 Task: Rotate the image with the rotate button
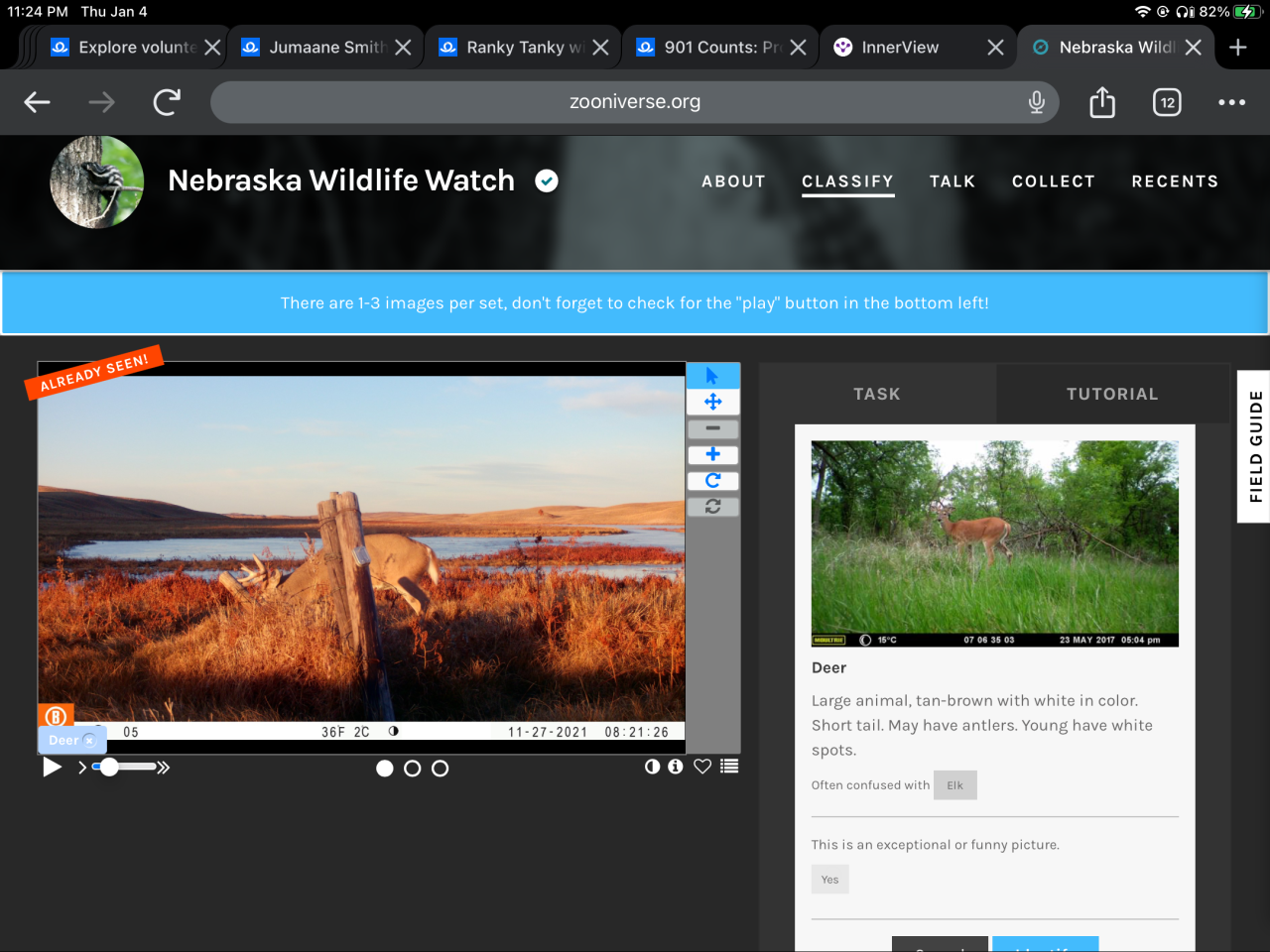712,480
